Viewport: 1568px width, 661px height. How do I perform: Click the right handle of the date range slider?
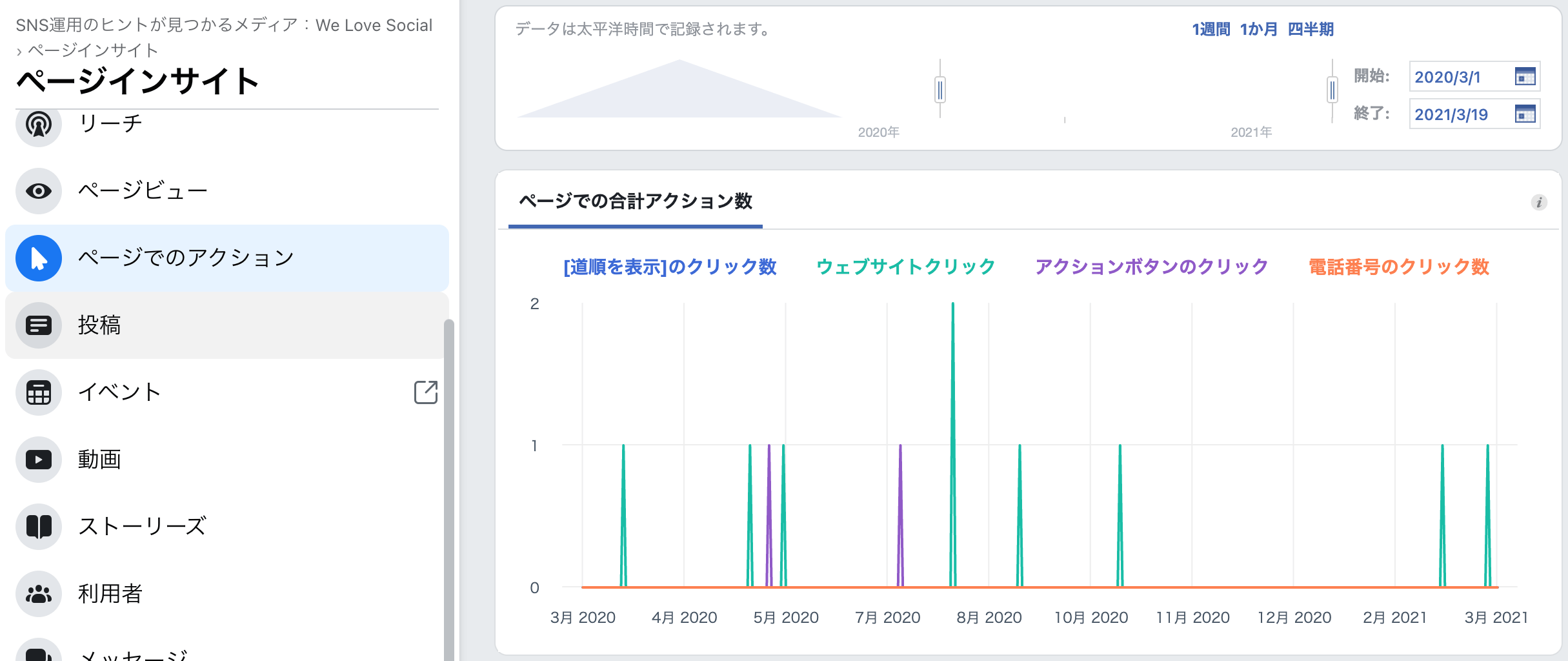click(1332, 89)
